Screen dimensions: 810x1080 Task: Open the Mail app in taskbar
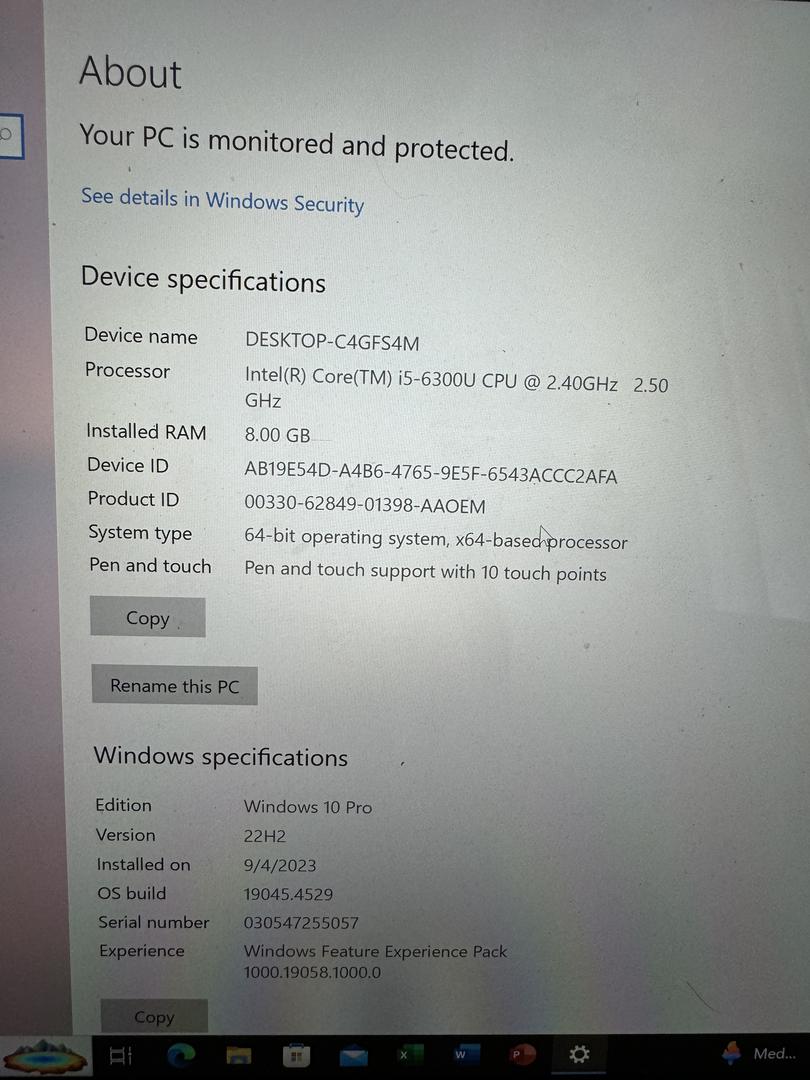click(x=354, y=1055)
